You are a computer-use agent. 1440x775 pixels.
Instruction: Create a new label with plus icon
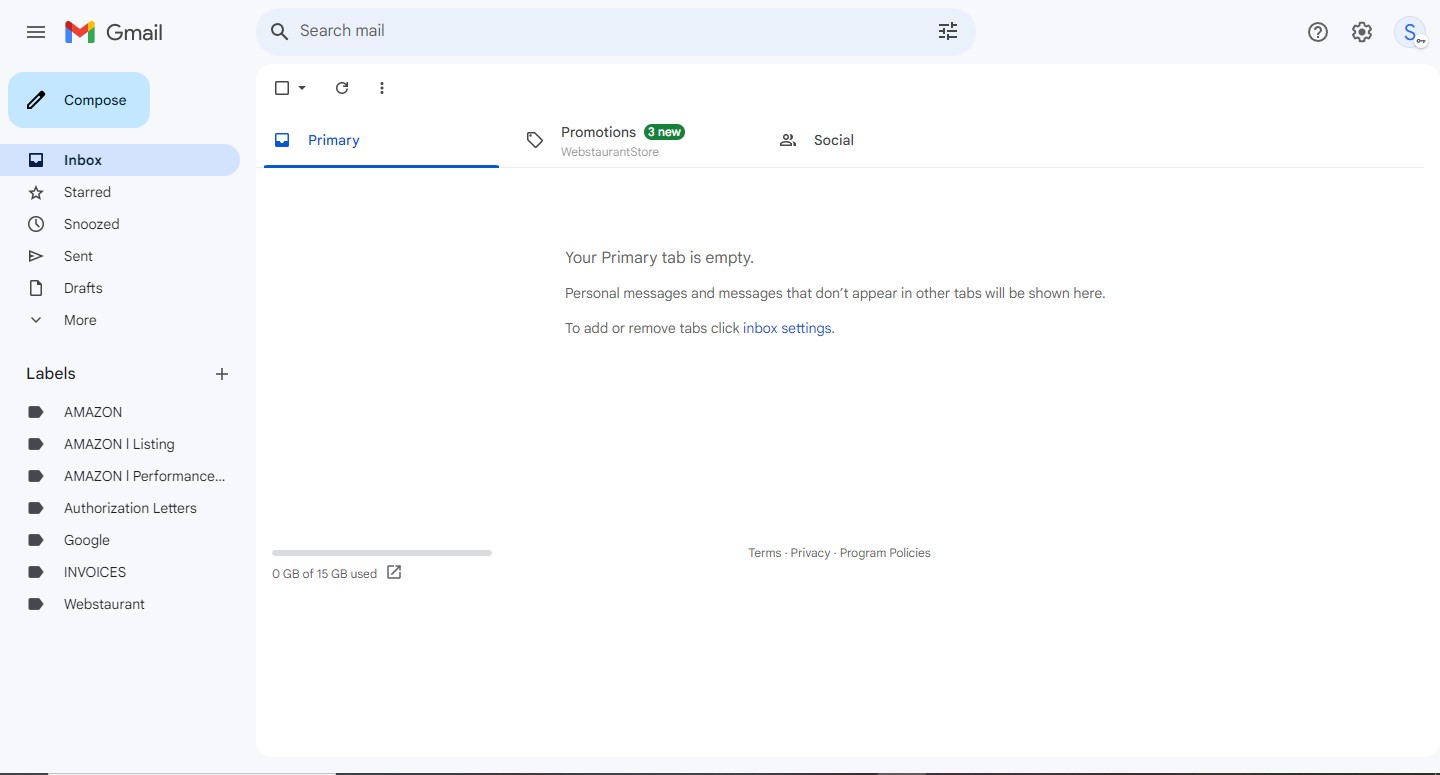point(222,374)
